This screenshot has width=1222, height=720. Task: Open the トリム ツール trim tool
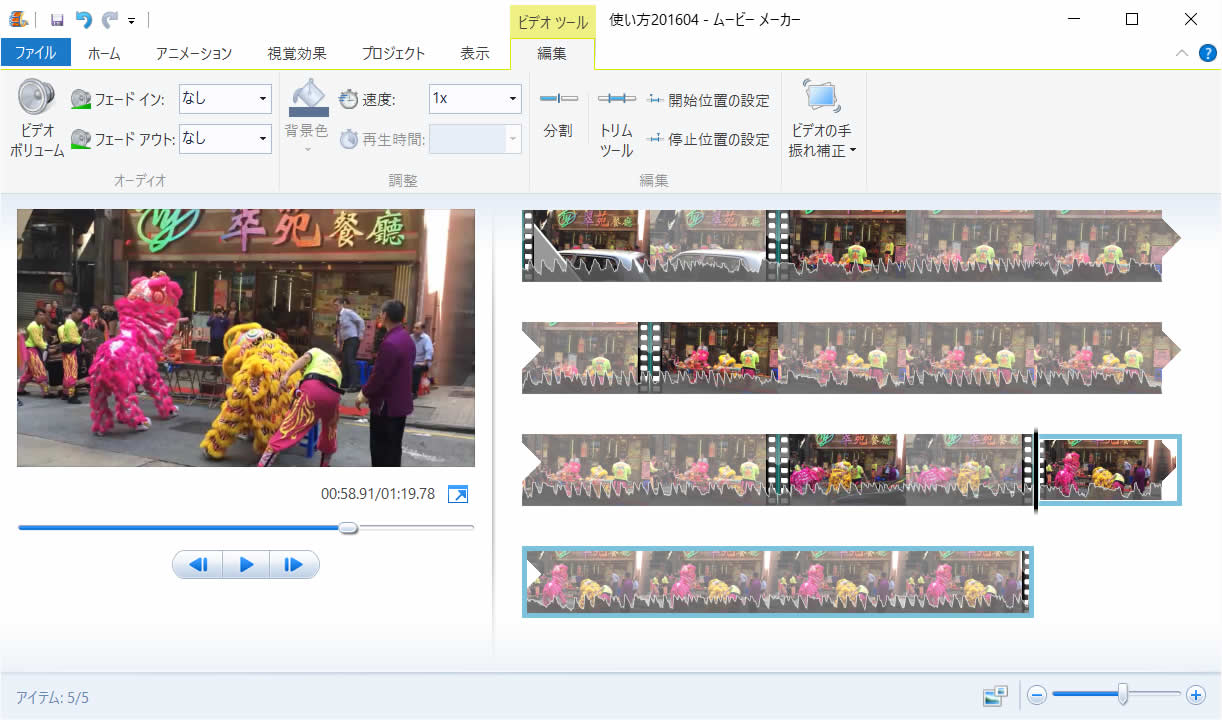[616, 99]
